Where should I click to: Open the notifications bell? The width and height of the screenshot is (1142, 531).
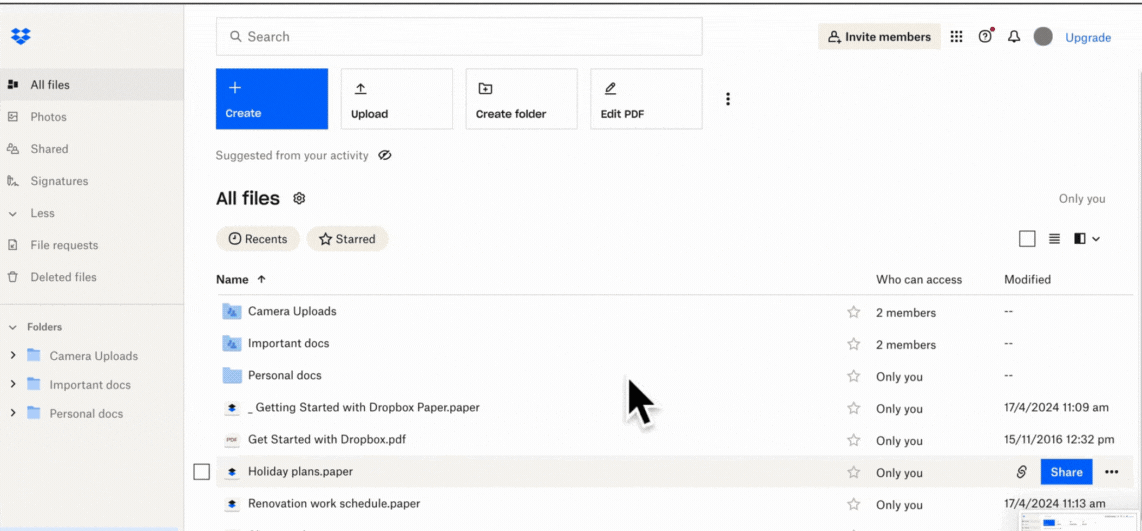click(1014, 37)
